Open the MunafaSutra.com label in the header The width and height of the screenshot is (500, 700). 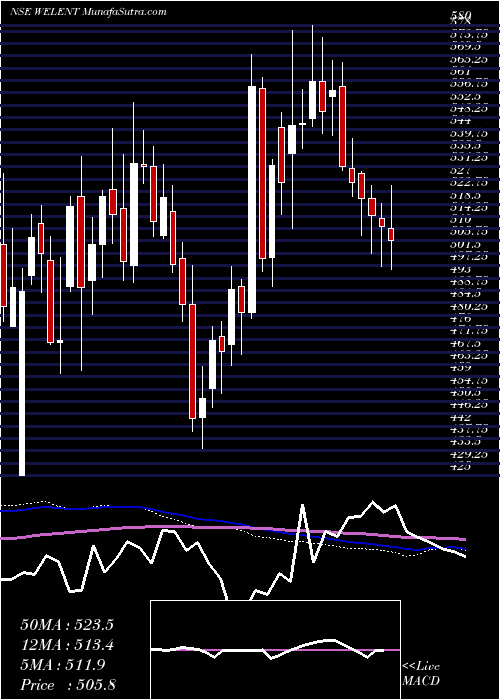[125, 11]
